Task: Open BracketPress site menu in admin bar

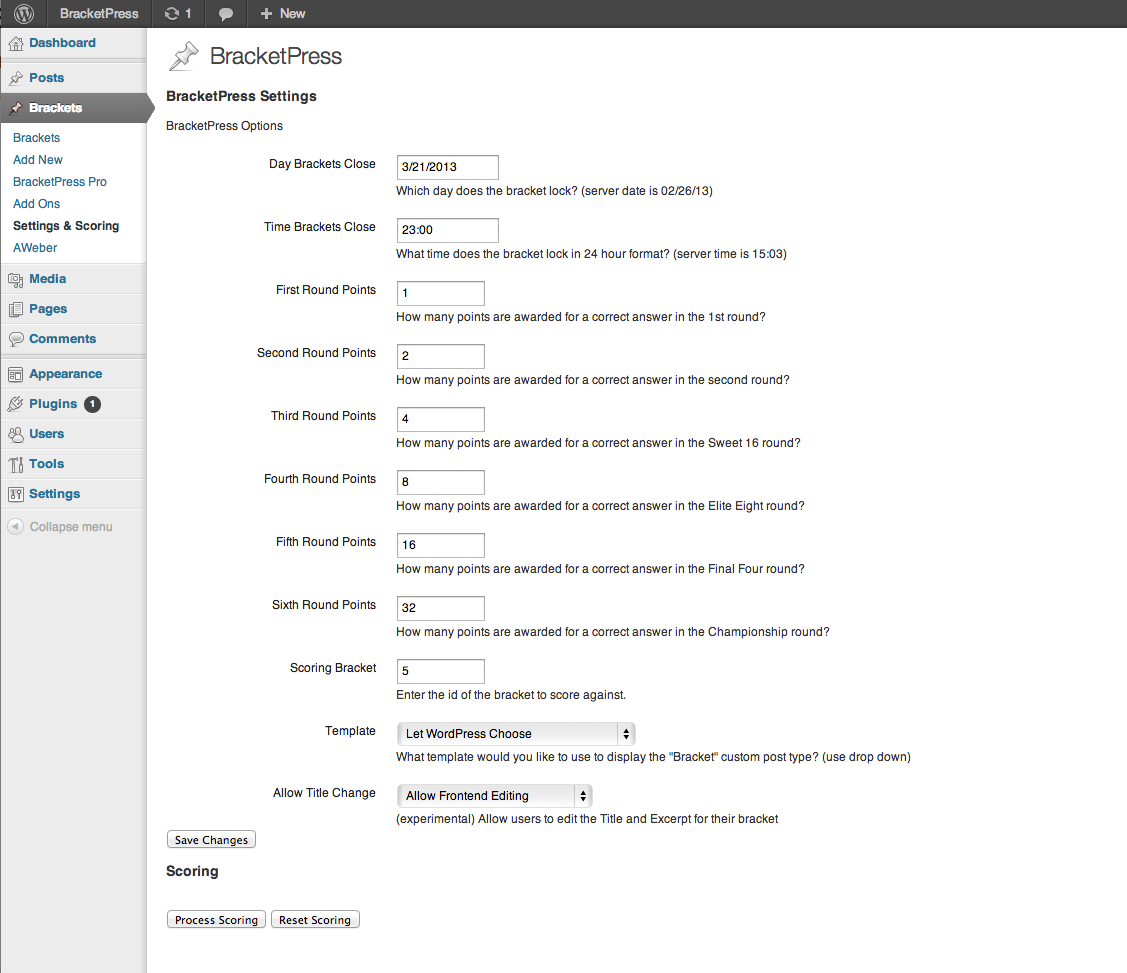Action: point(99,14)
